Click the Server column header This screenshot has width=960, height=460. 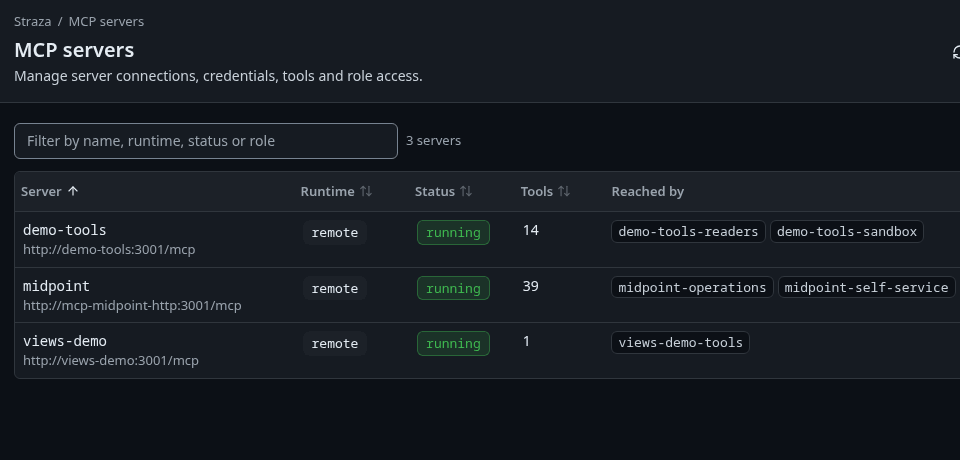[41, 191]
